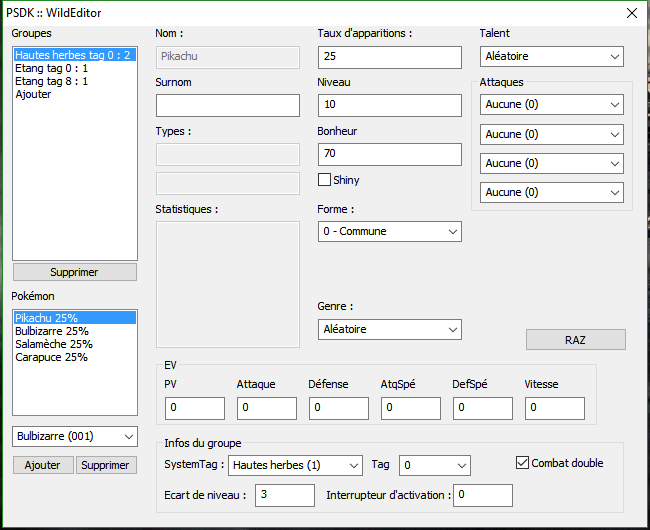Open the Talent dropdown
This screenshot has width=650, height=530.
(x=552, y=56)
